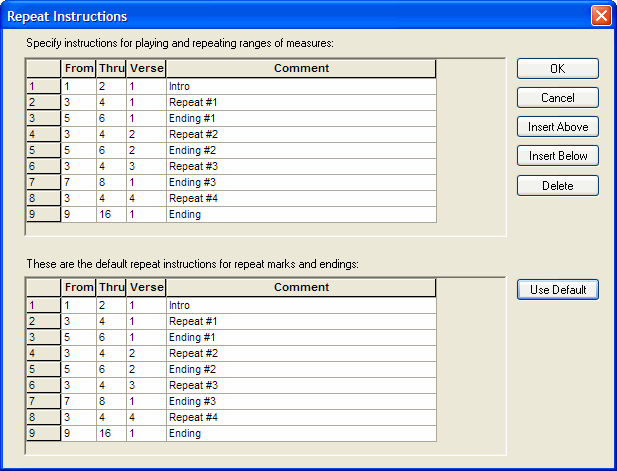
Task: Click From cell of row 7 in upper table
Action: (78, 183)
